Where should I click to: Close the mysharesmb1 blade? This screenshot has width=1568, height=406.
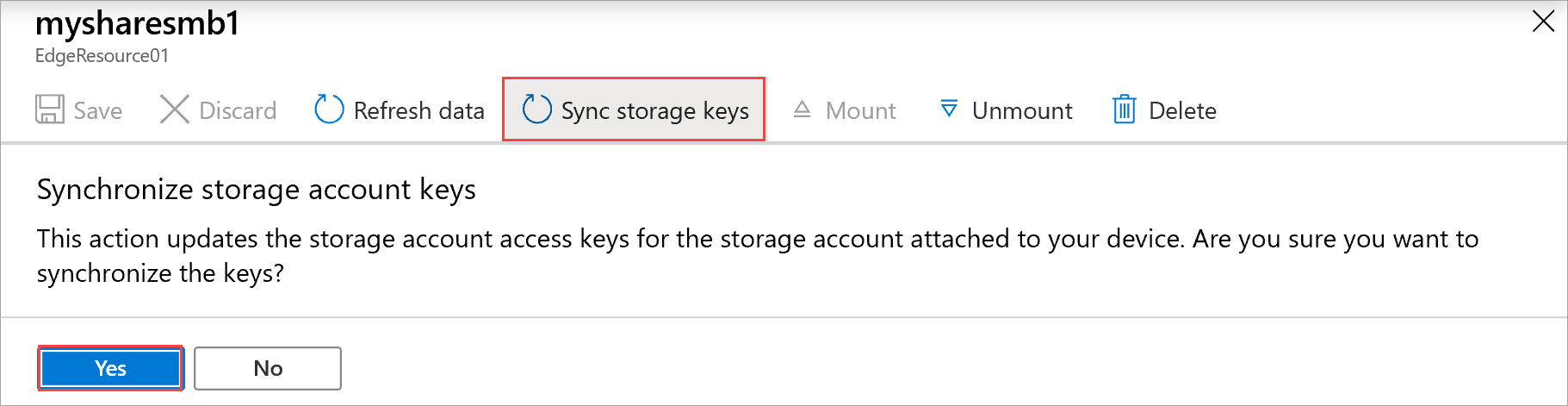click(1543, 22)
